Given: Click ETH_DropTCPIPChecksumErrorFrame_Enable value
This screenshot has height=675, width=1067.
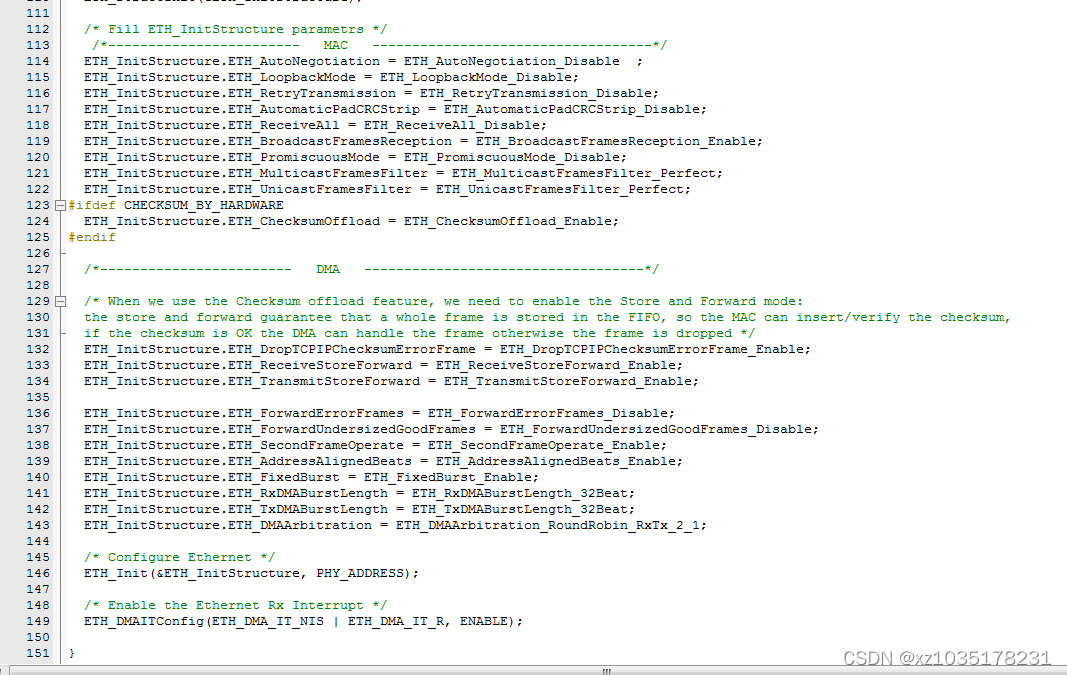Looking at the screenshot, I should (x=653, y=349).
